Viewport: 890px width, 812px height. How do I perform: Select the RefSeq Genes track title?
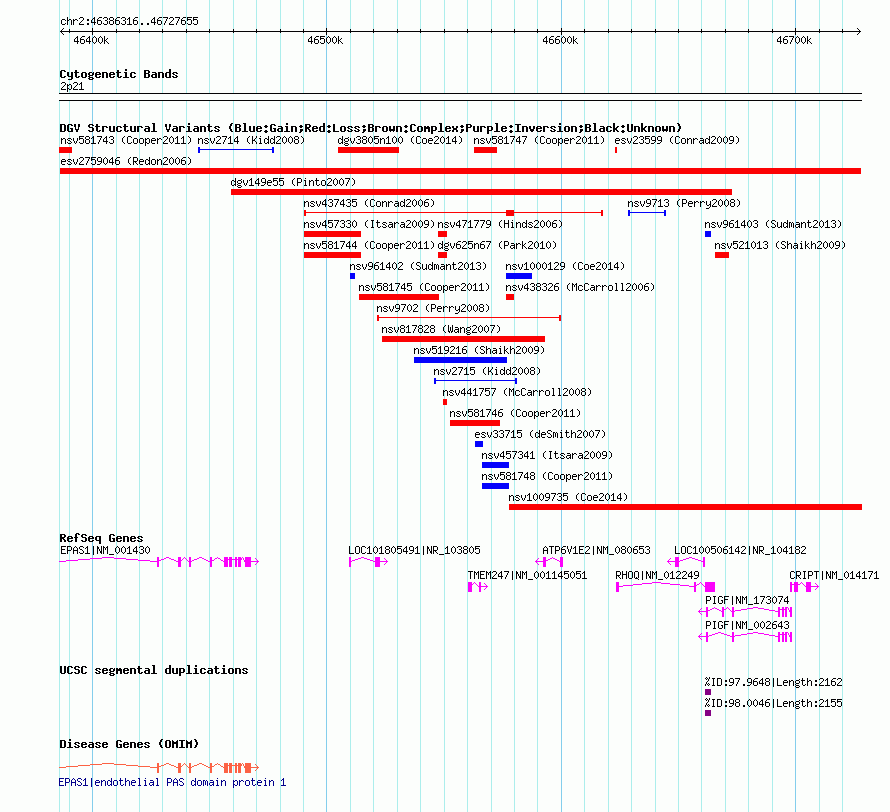pos(101,537)
